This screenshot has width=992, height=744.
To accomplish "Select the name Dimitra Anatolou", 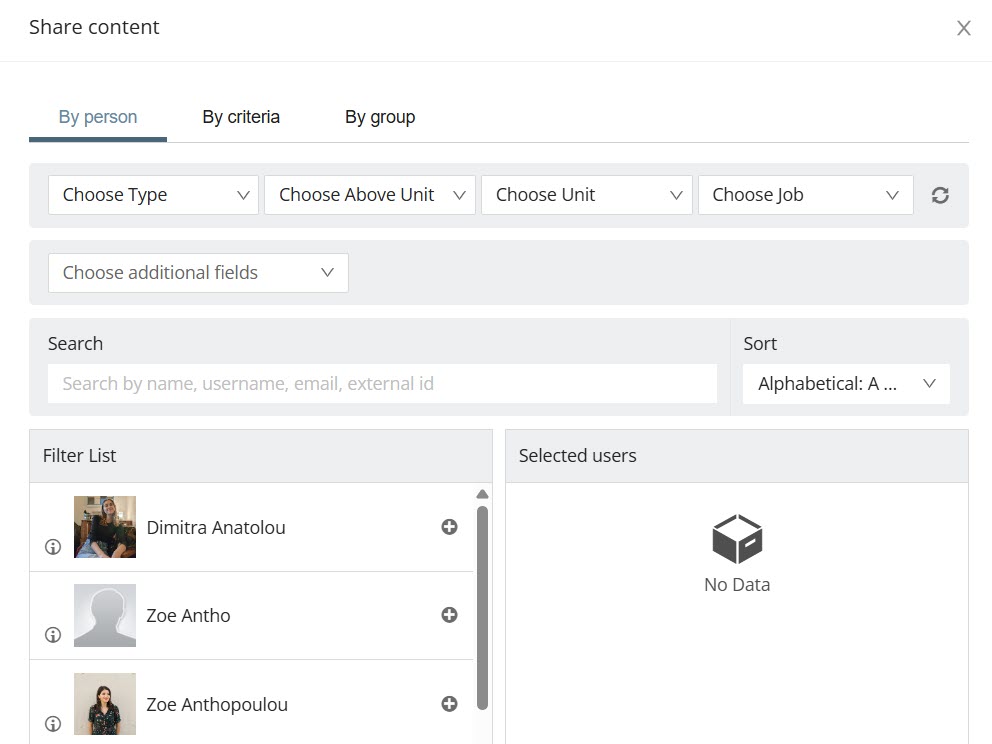I will click(x=216, y=528).
